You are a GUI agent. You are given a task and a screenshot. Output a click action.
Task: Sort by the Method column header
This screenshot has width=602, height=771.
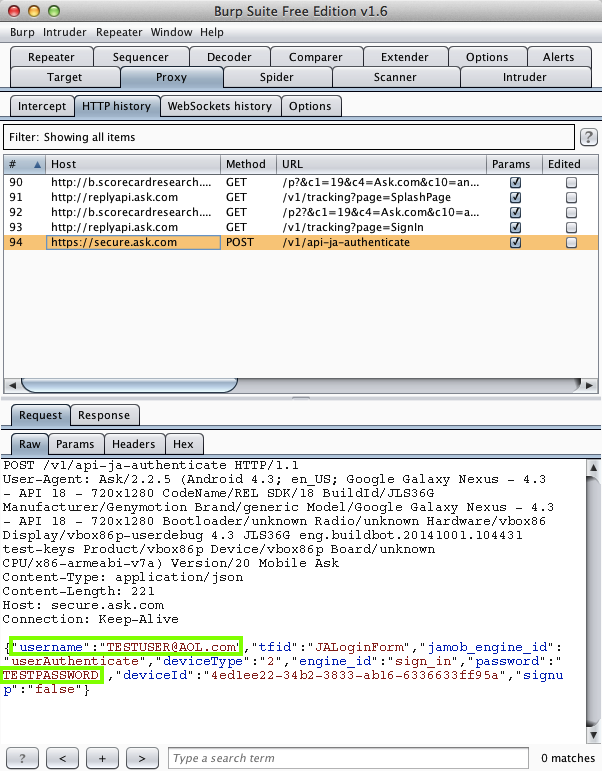(248, 164)
